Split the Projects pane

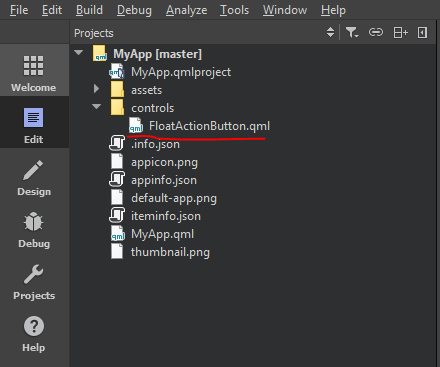click(x=400, y=33)
